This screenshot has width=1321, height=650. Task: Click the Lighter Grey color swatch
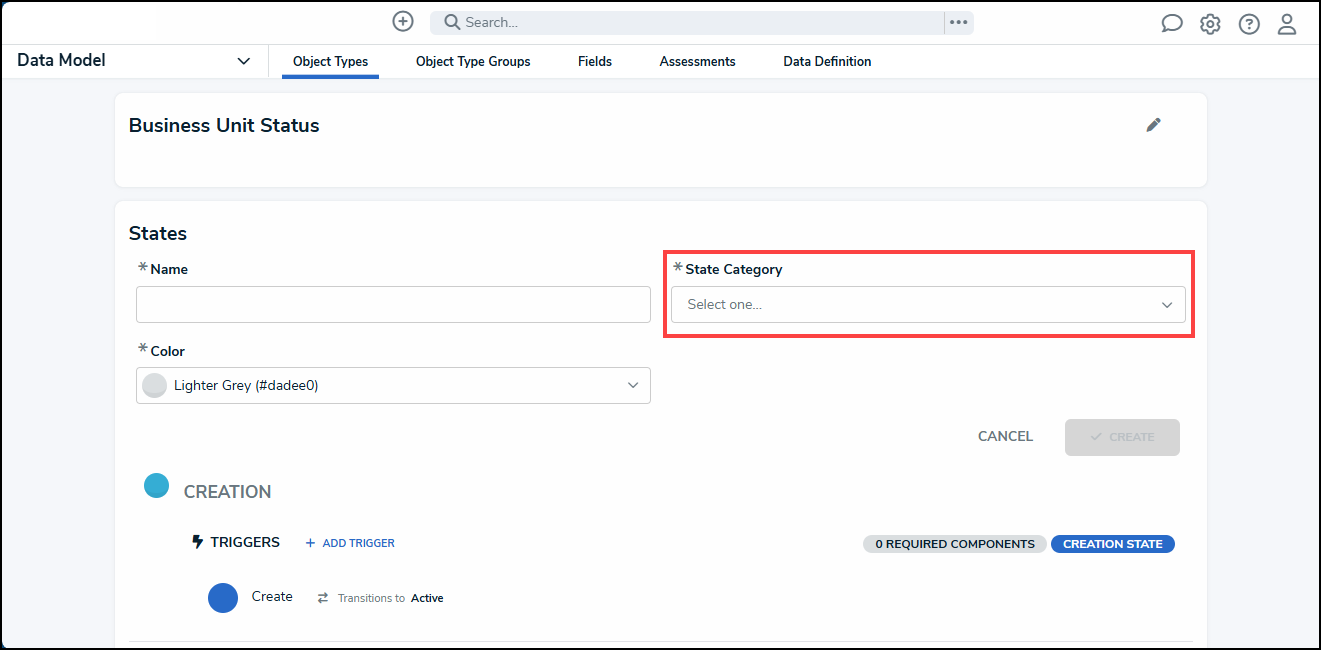click(x=155, y=385)
